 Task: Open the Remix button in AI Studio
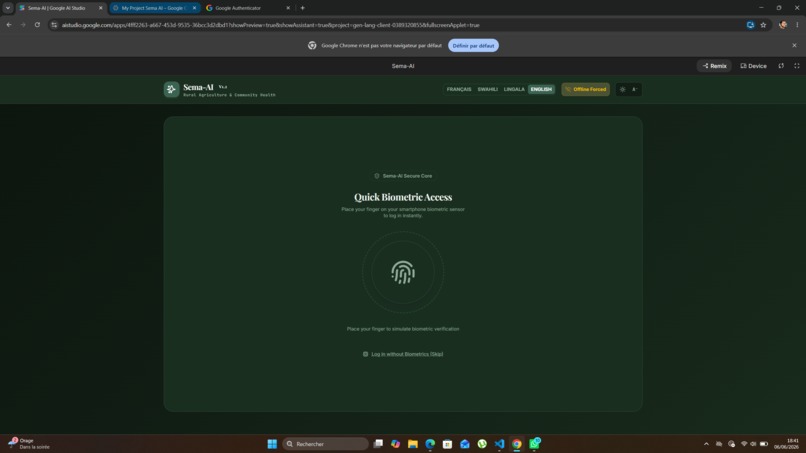715,66
